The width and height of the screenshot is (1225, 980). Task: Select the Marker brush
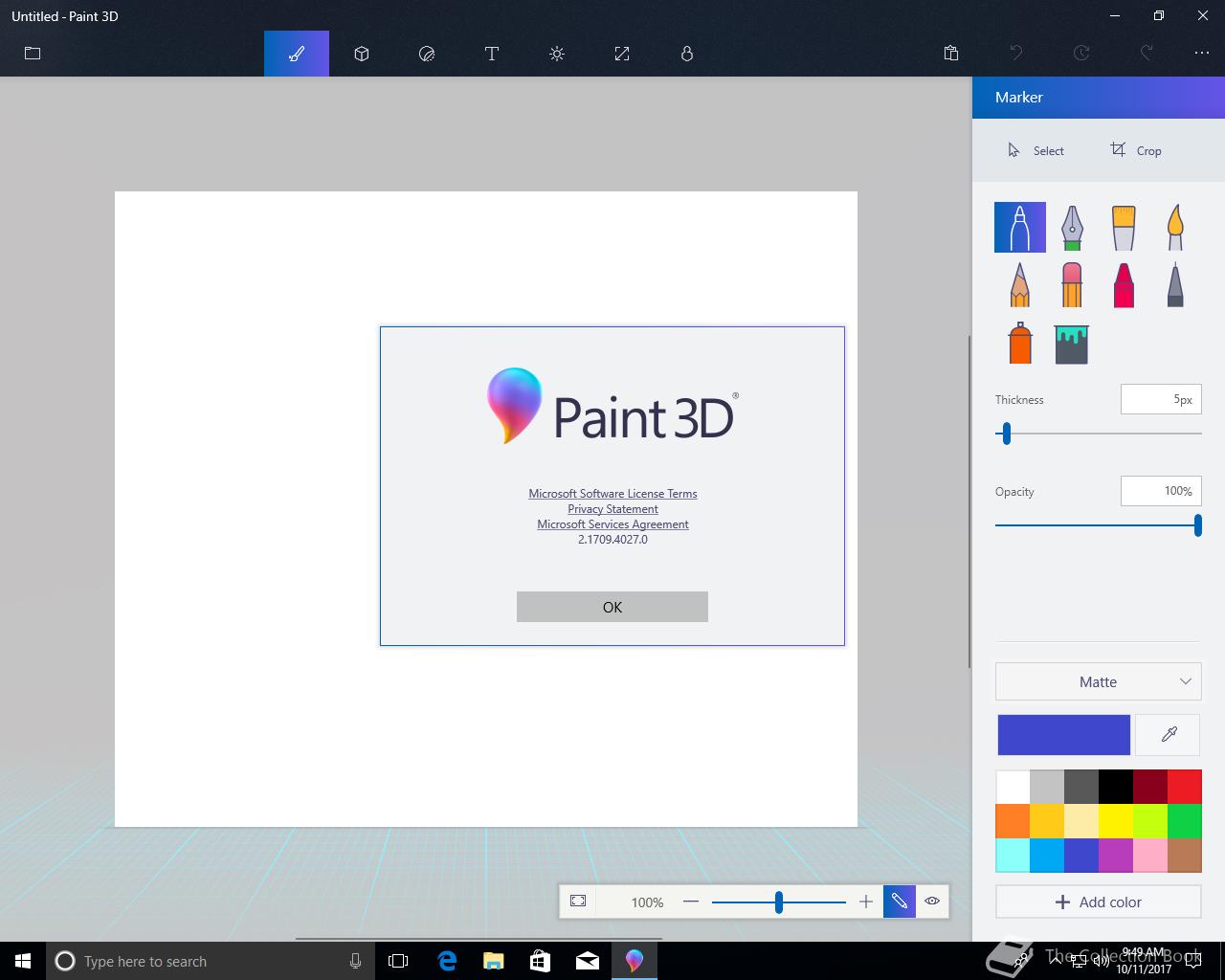point(1020,228)
